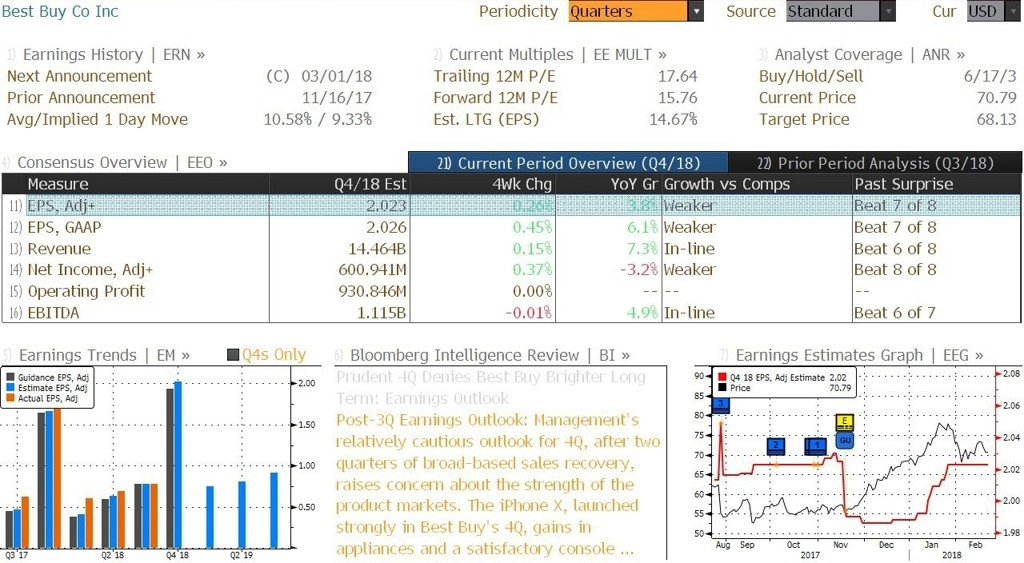Click the Prudent 4Q Denies Best Buy headline

point(490,387)
